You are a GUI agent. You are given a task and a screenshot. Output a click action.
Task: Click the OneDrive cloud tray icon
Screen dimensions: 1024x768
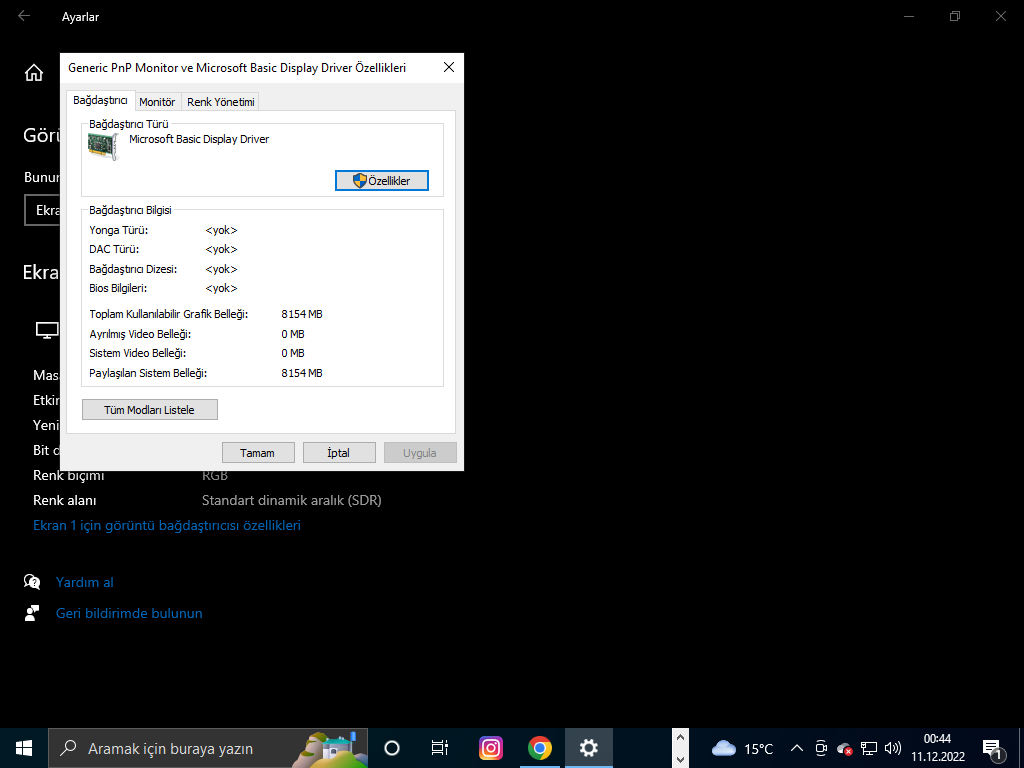coord(845,748)
